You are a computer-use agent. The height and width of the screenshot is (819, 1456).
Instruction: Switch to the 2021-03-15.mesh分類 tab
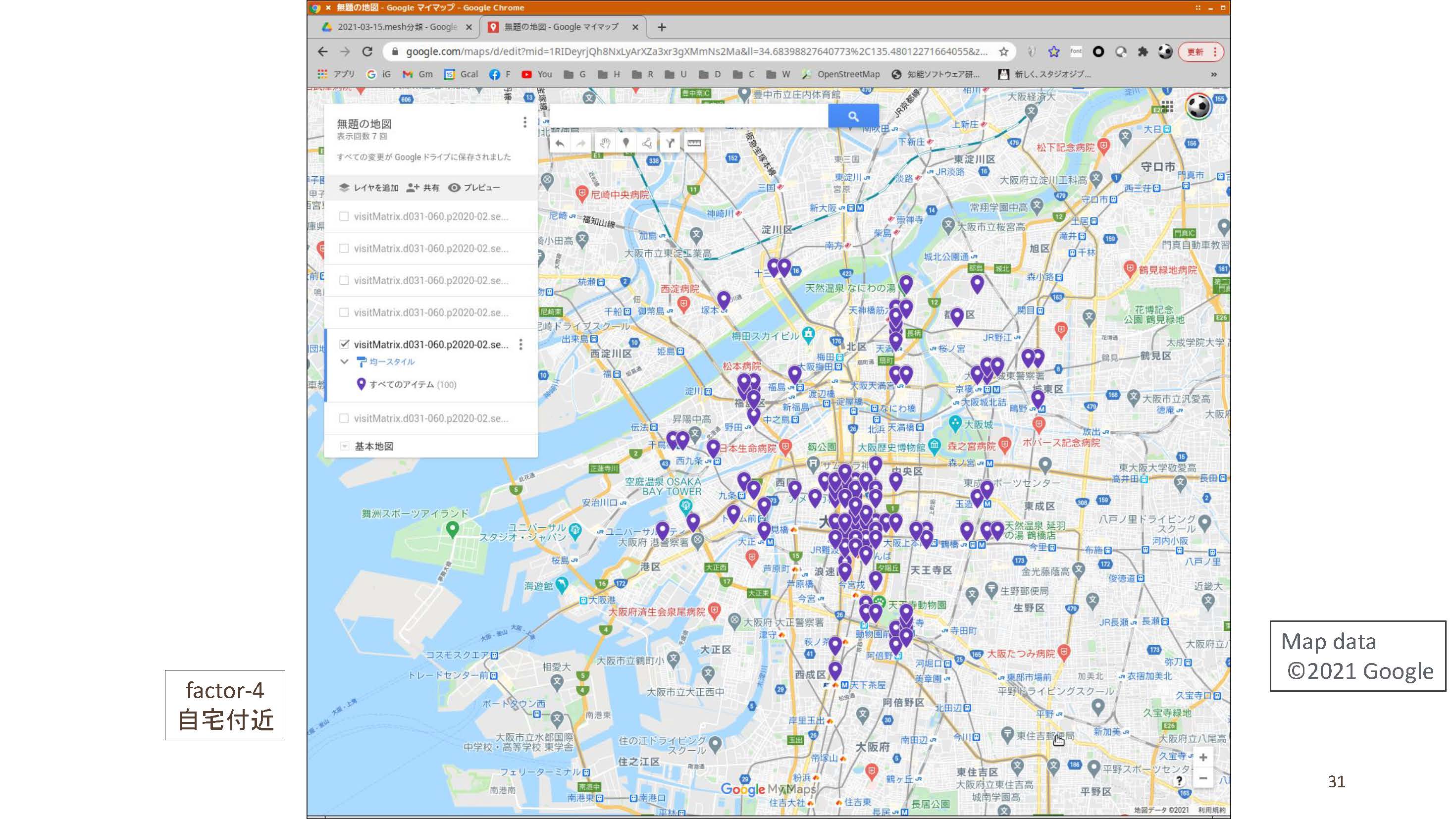point(396,27)
